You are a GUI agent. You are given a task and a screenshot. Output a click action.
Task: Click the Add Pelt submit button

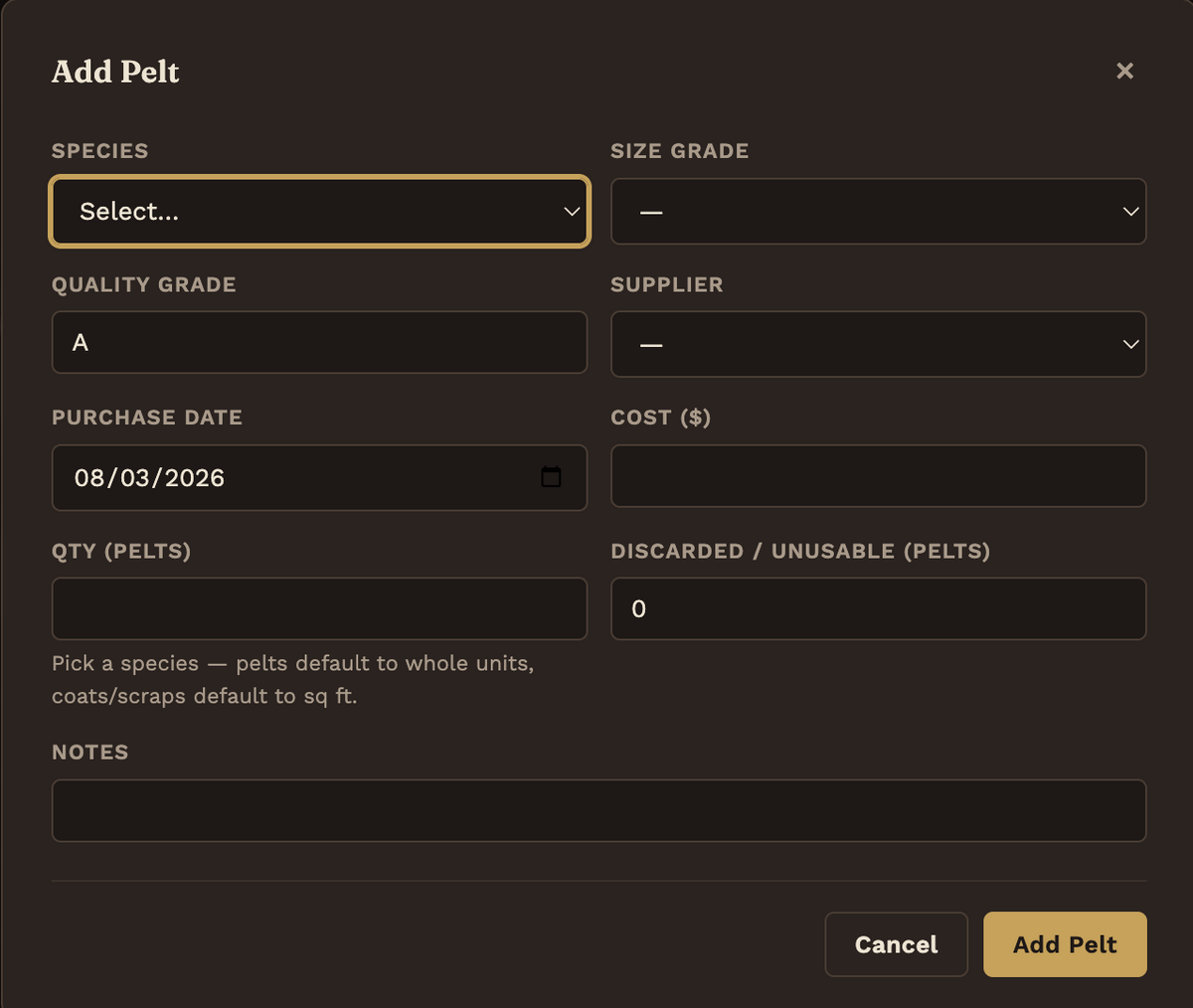click(1065, 944)
